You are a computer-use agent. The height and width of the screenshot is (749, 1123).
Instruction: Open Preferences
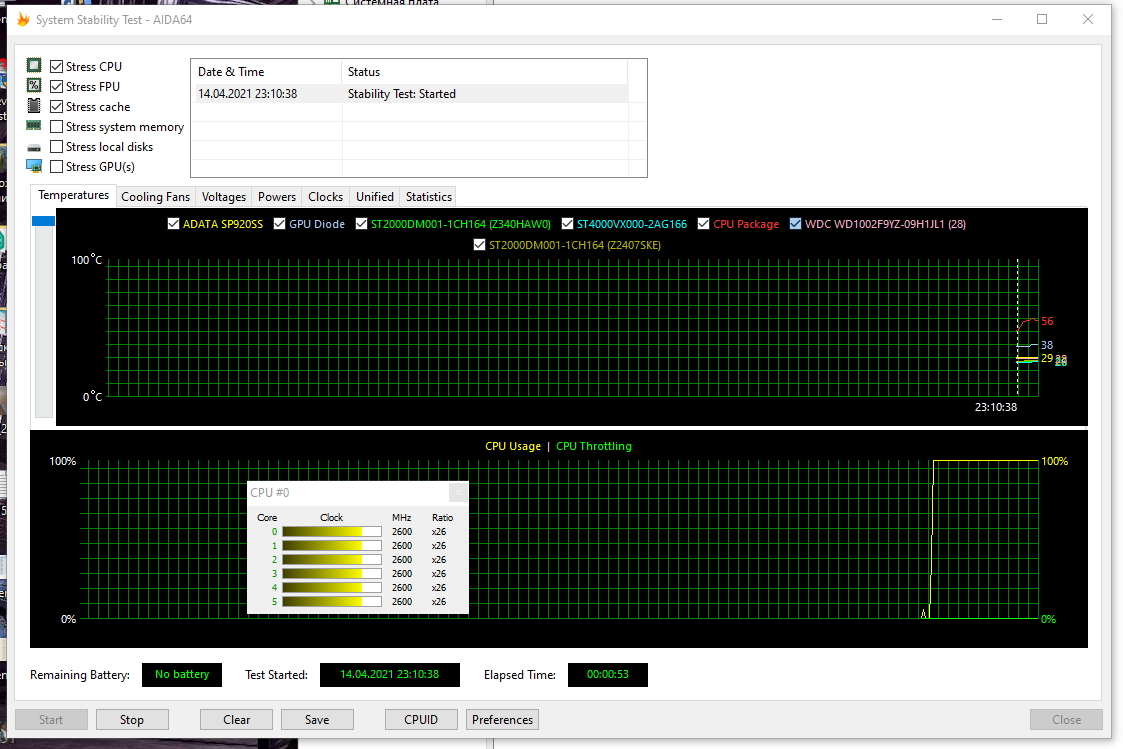coord(502,720)
